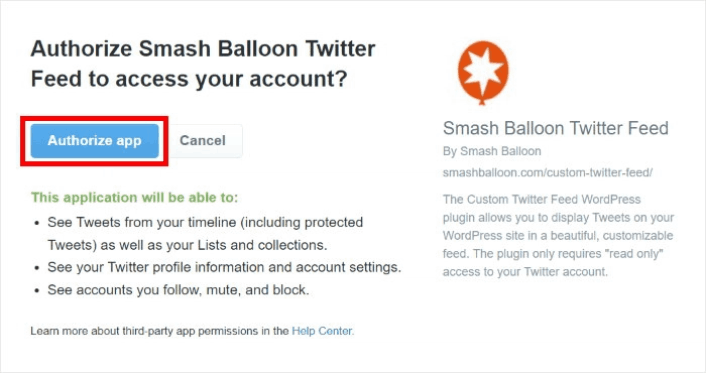Click the Feed to access your account line
The height and width of the screenshot is (373, 706).
tap(189, 79)
